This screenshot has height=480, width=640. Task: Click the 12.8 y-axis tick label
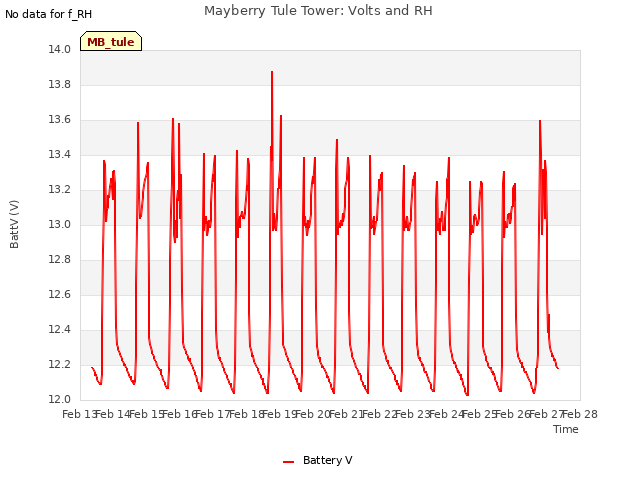pos(60,260)
